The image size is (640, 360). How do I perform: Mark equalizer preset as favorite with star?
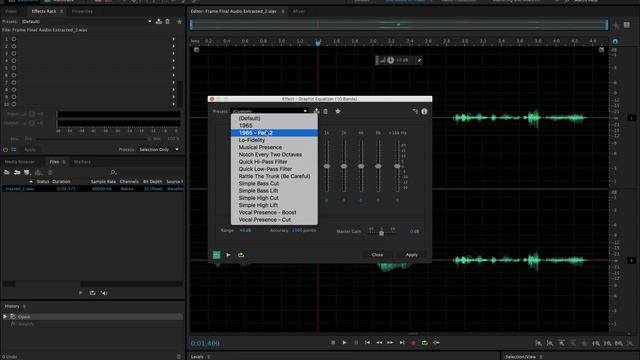tap(338, 111)
